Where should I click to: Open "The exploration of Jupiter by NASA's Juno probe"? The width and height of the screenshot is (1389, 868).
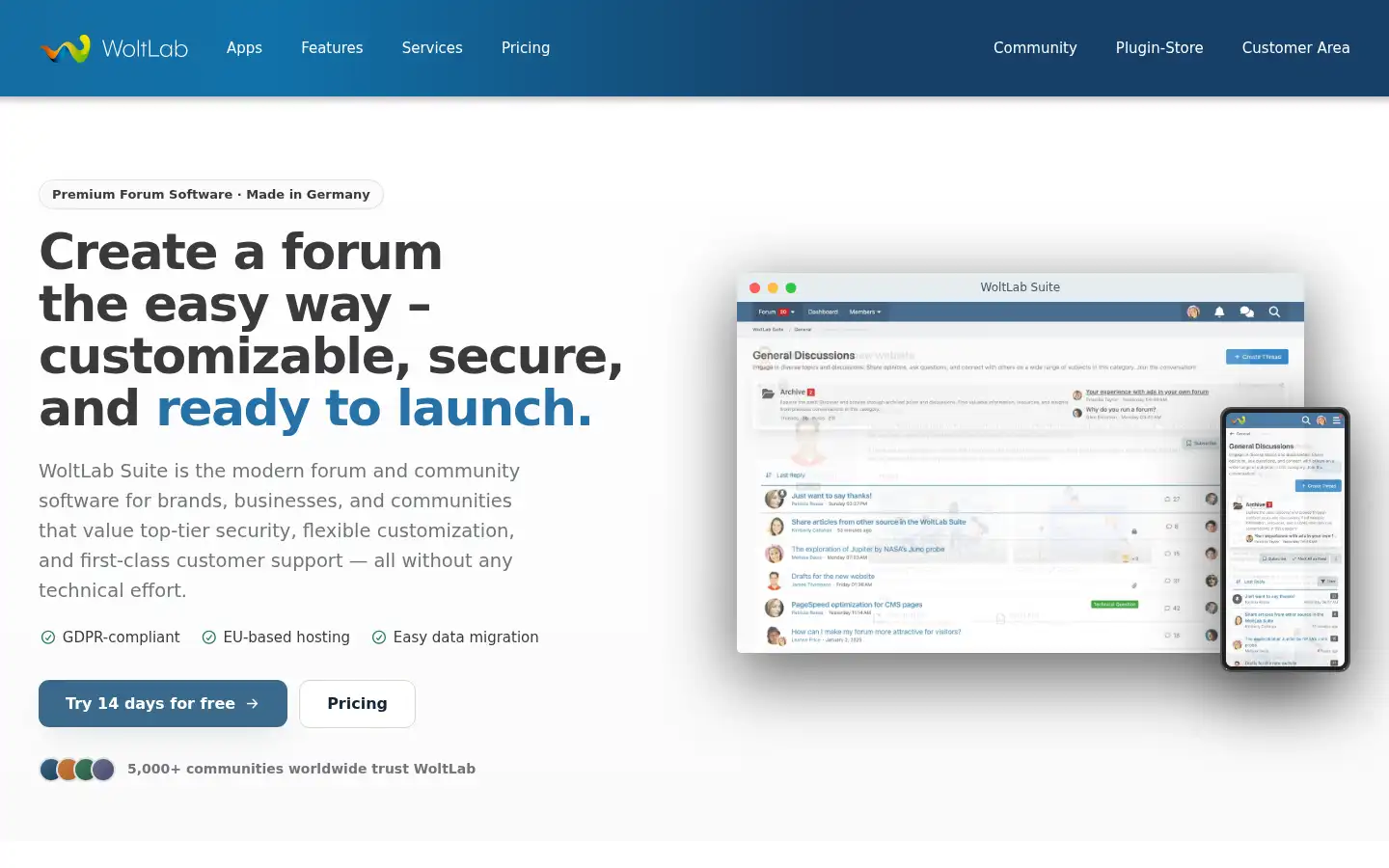pos(868,549)
